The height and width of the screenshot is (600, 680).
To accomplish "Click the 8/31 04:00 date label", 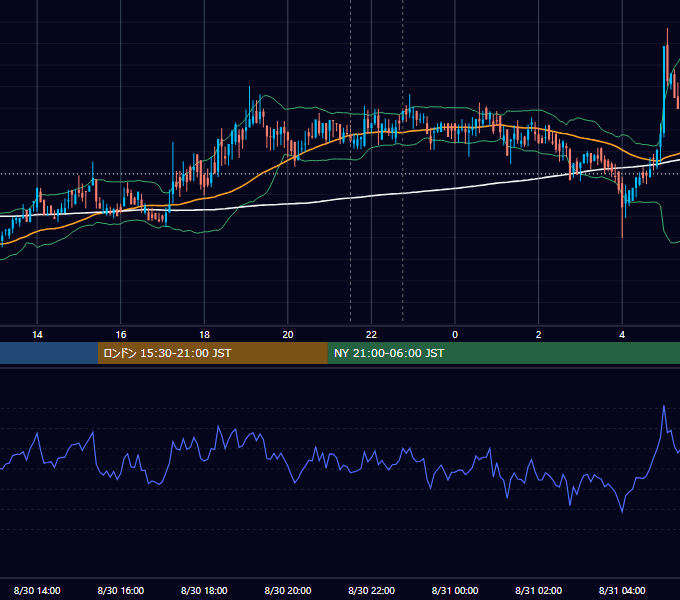I will click(622, 590).
